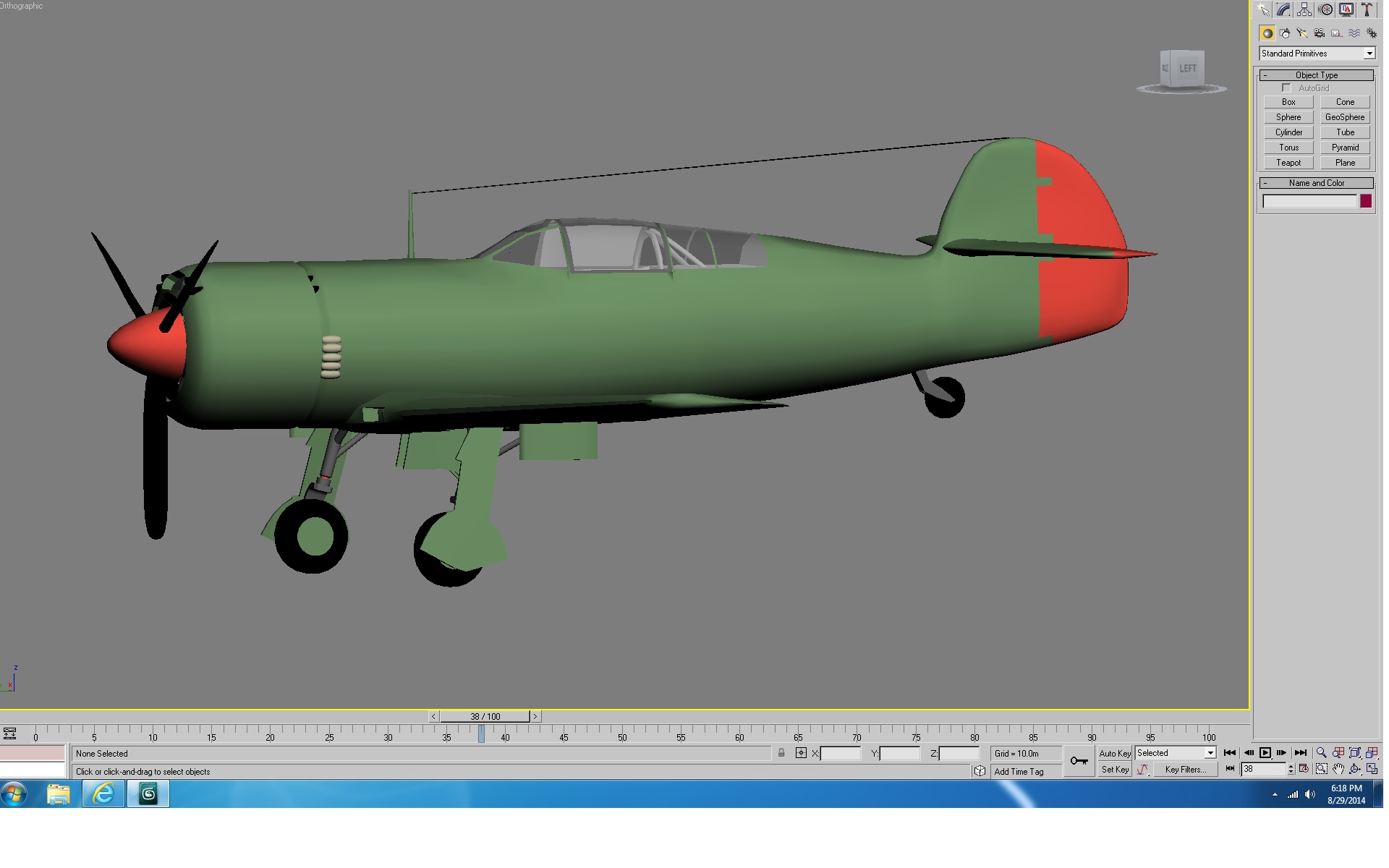The height and width of the screenshot is (868, 1389).
Task: Play the animation
Action: pos(1265,753)
